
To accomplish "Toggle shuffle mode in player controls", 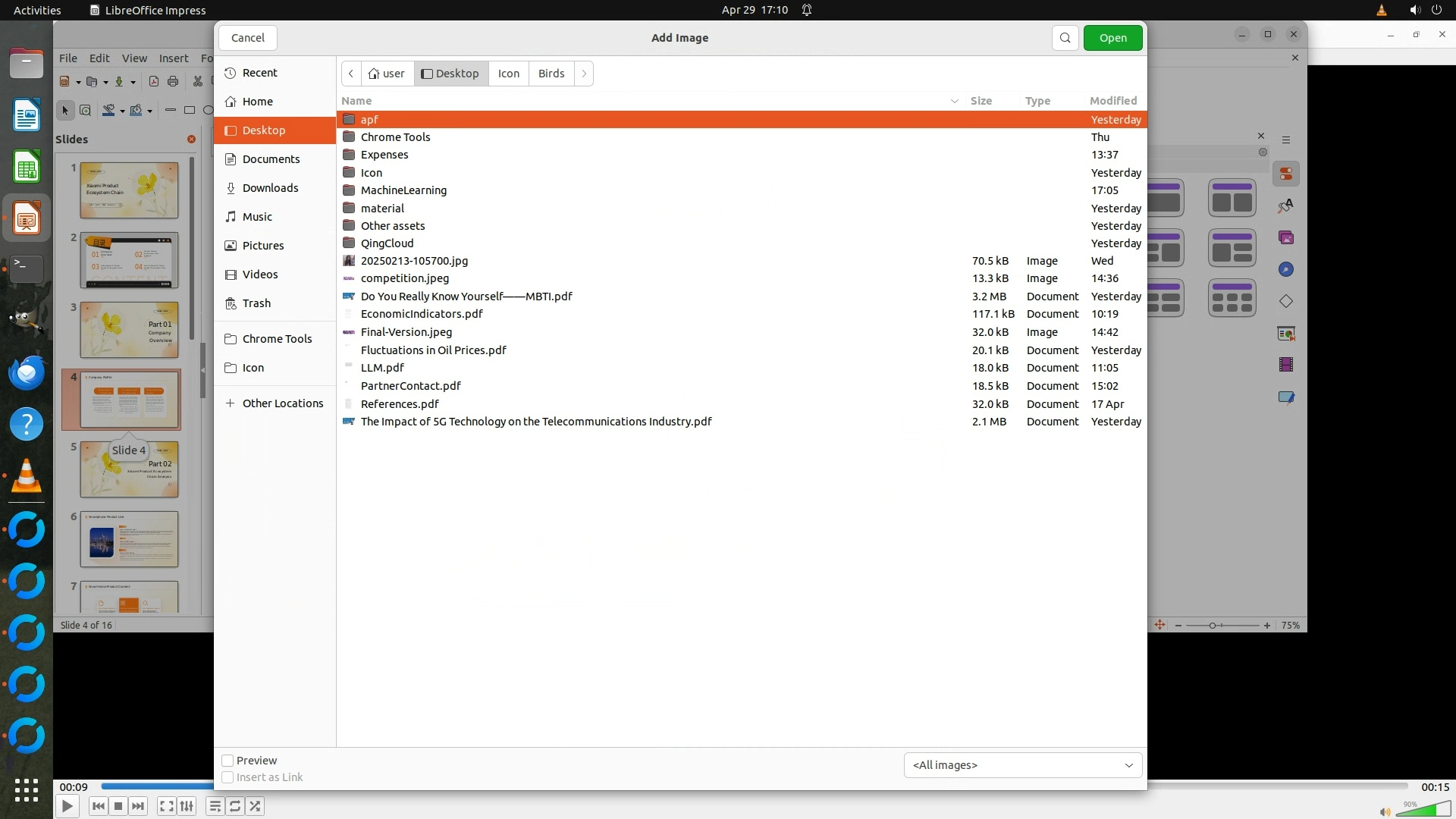I will click(x=256, y=806).
